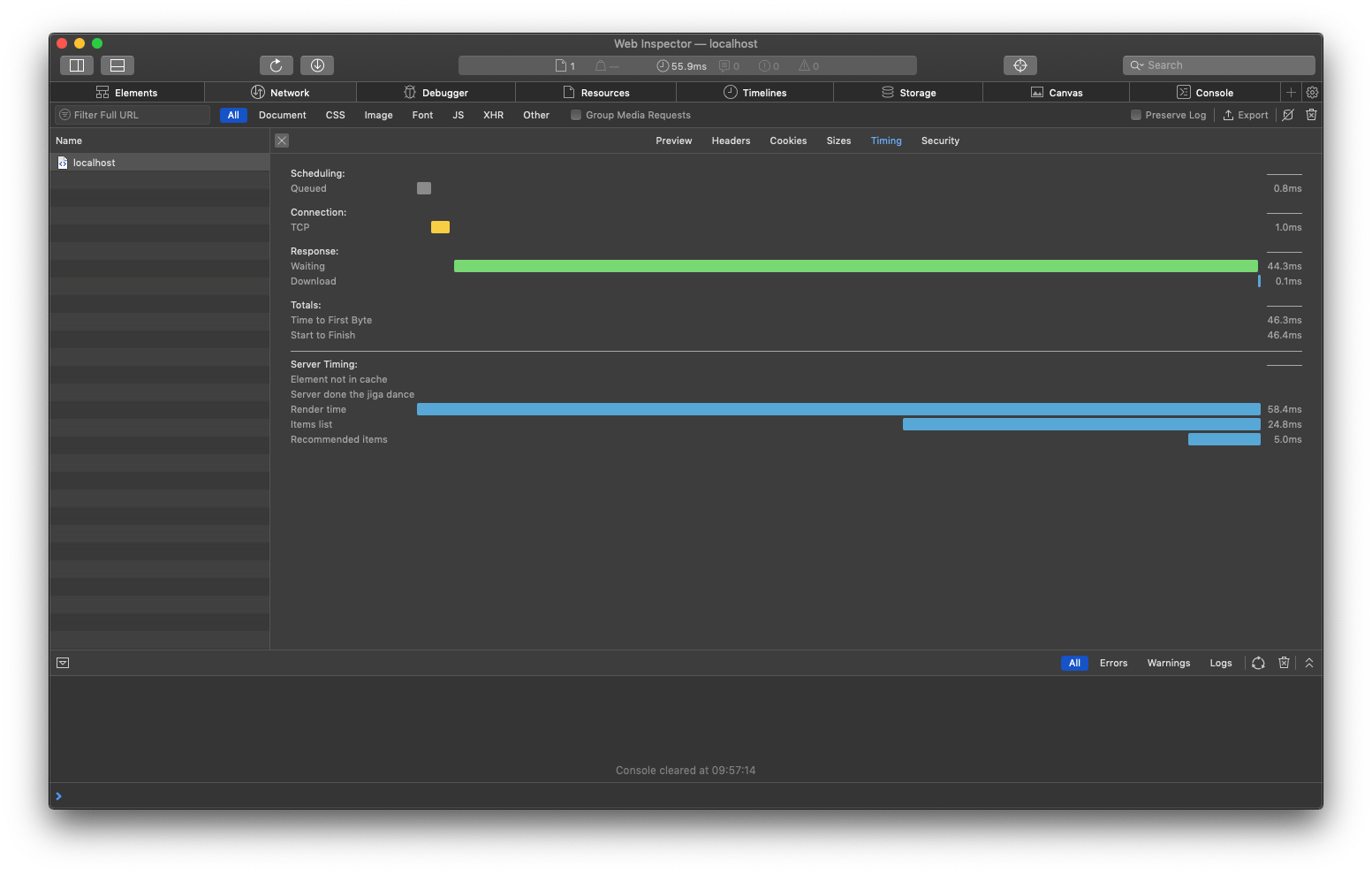Select the localhost request in the Name list
The height and width of the screenshot is (874, 1372).
coord(94,162)
